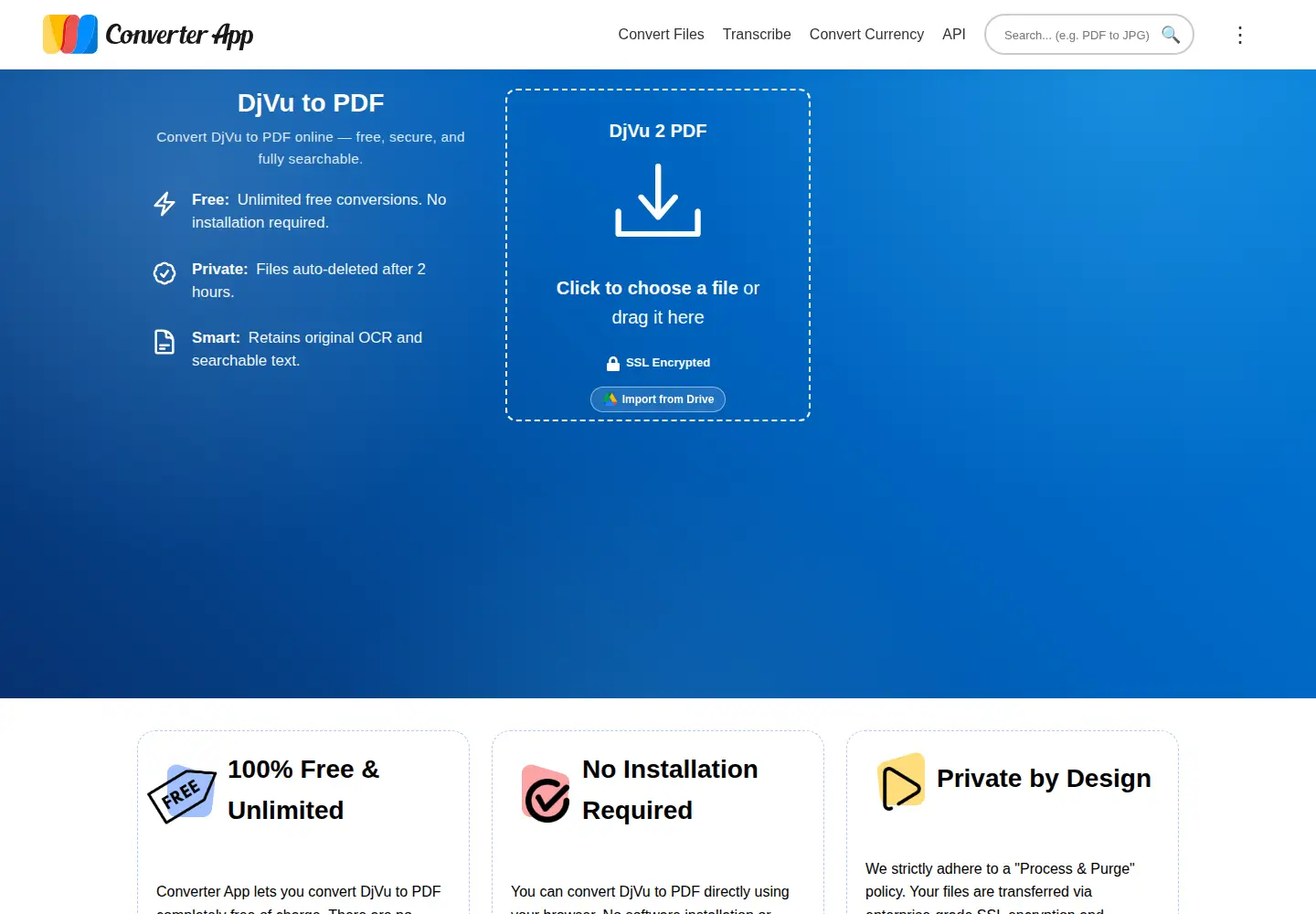Open the API menu item
The image size is (1316, 914).
click(954, 35)
